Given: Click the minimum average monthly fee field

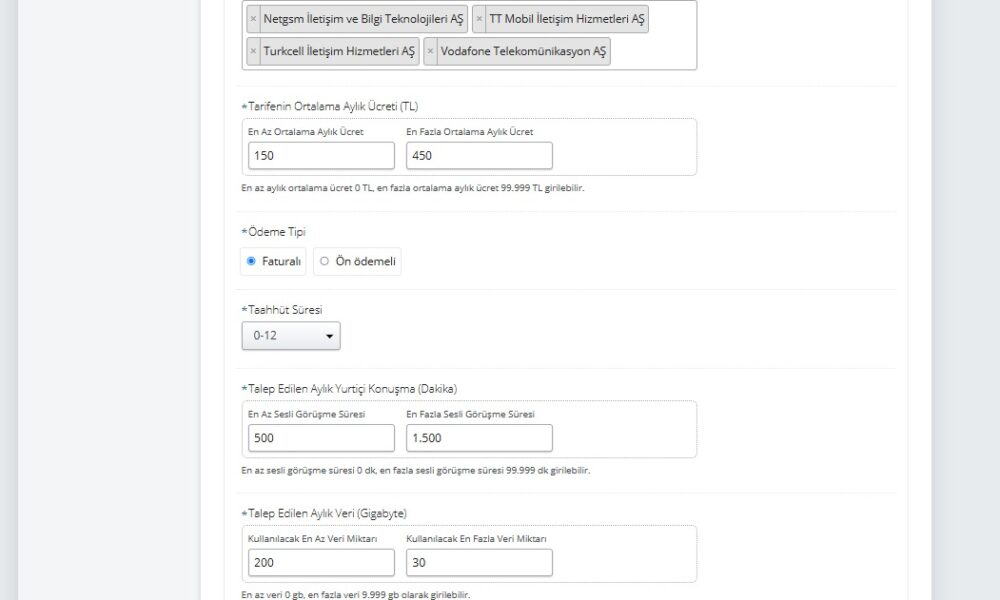Looking at the screenshot, I should click(x=321, y=156).
